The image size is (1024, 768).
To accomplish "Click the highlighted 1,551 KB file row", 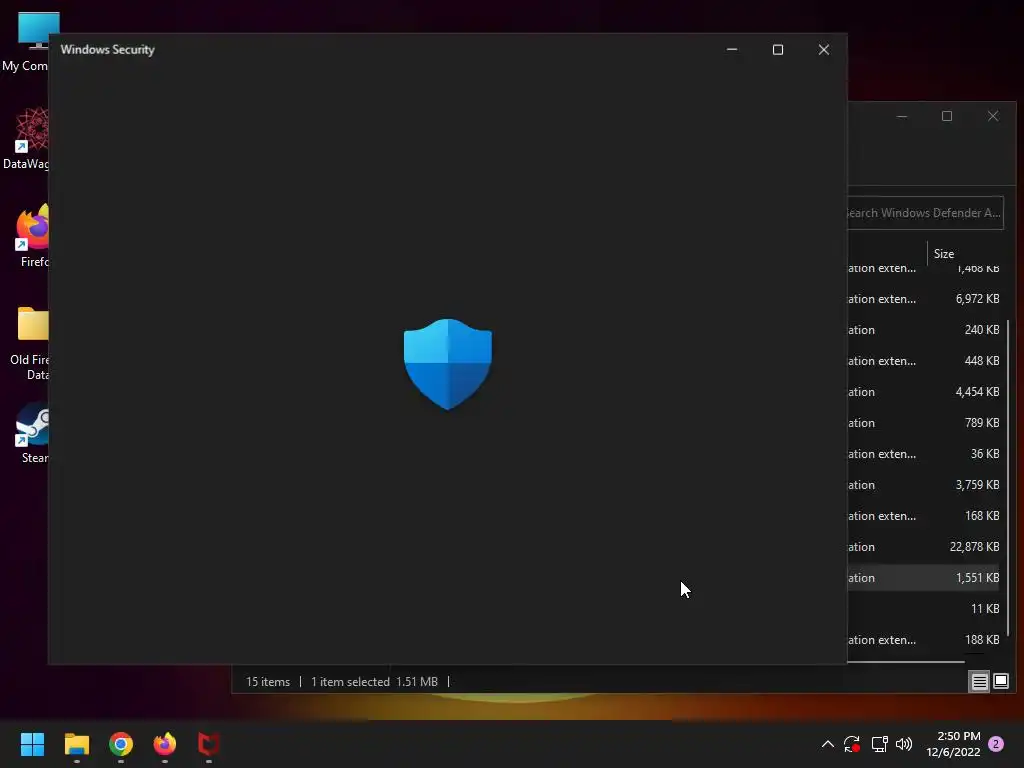I will (x=923, y=578).
